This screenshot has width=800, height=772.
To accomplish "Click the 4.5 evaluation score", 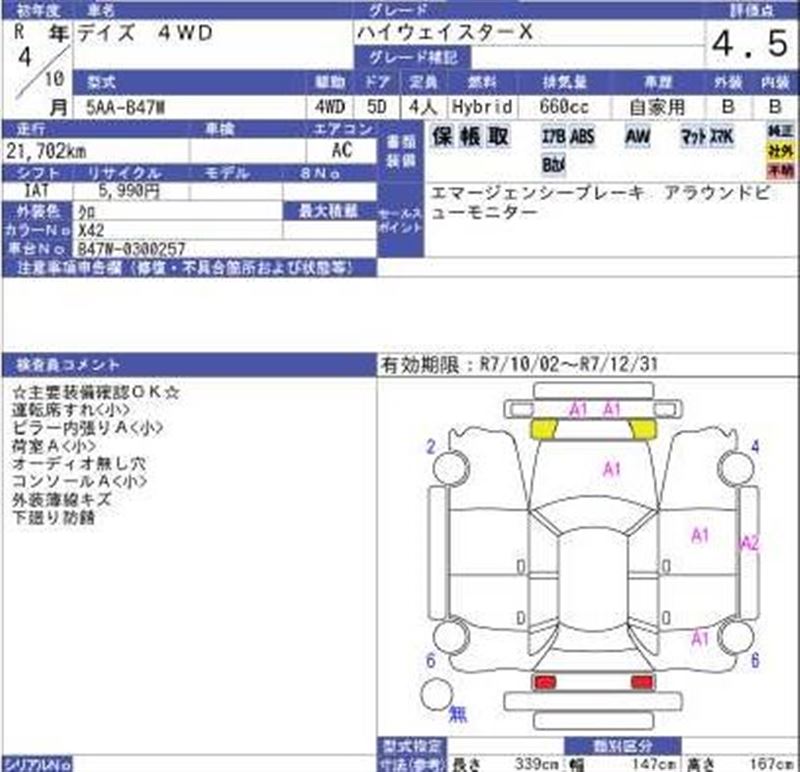I will (x=751, y=43).
